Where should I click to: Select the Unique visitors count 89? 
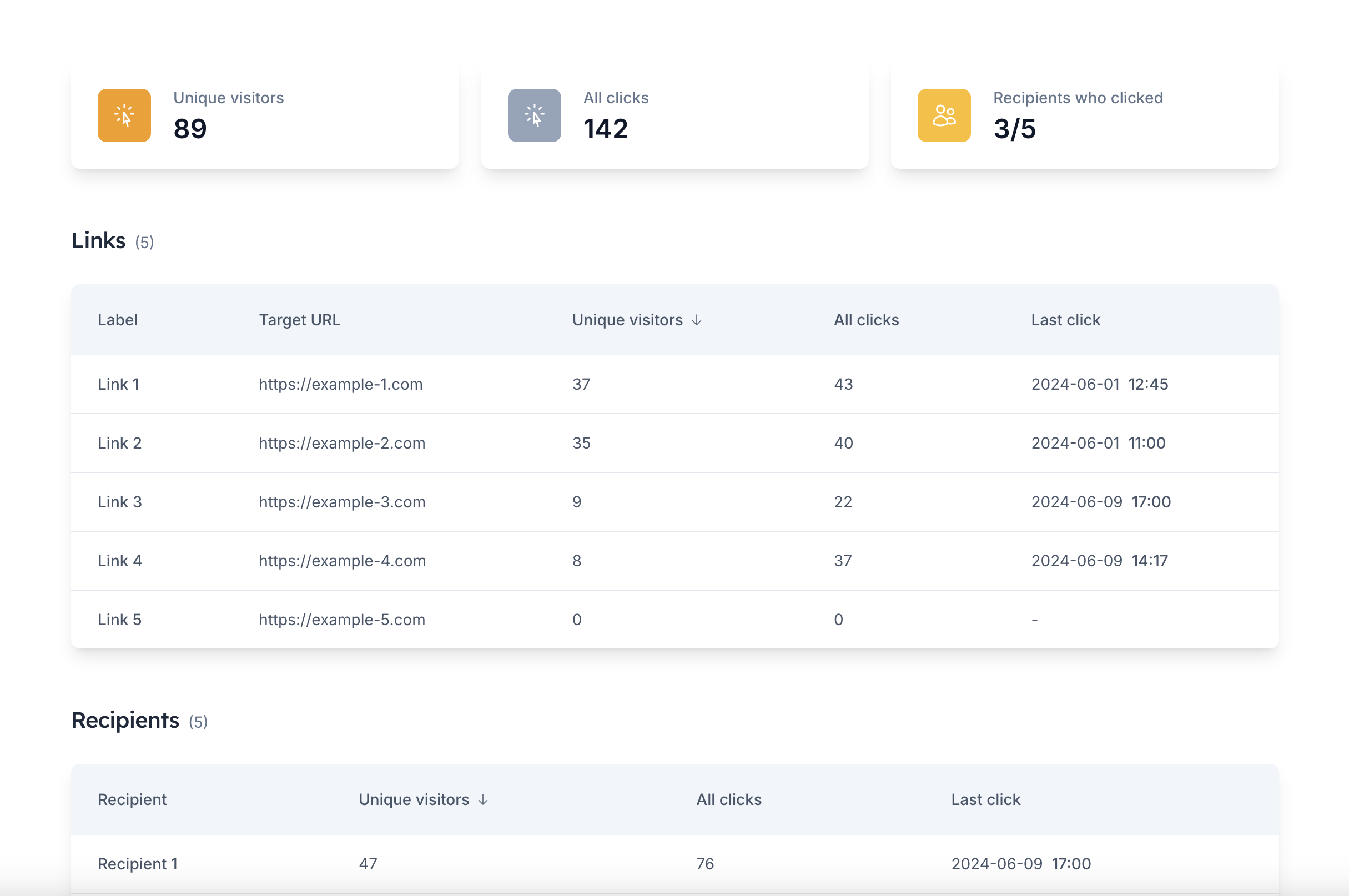(x=190, y=129)
